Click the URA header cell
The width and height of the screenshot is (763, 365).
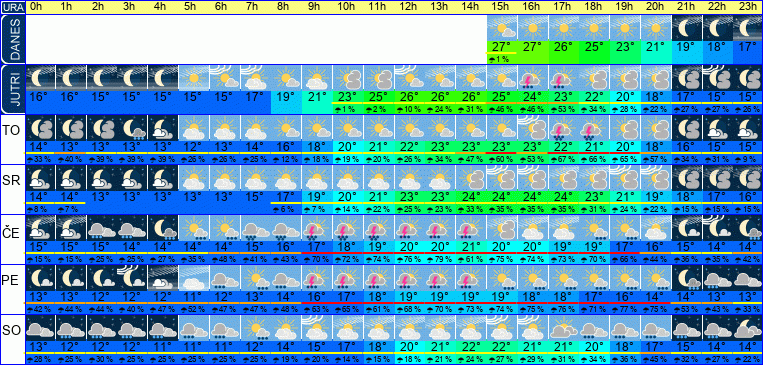[12, 7]
